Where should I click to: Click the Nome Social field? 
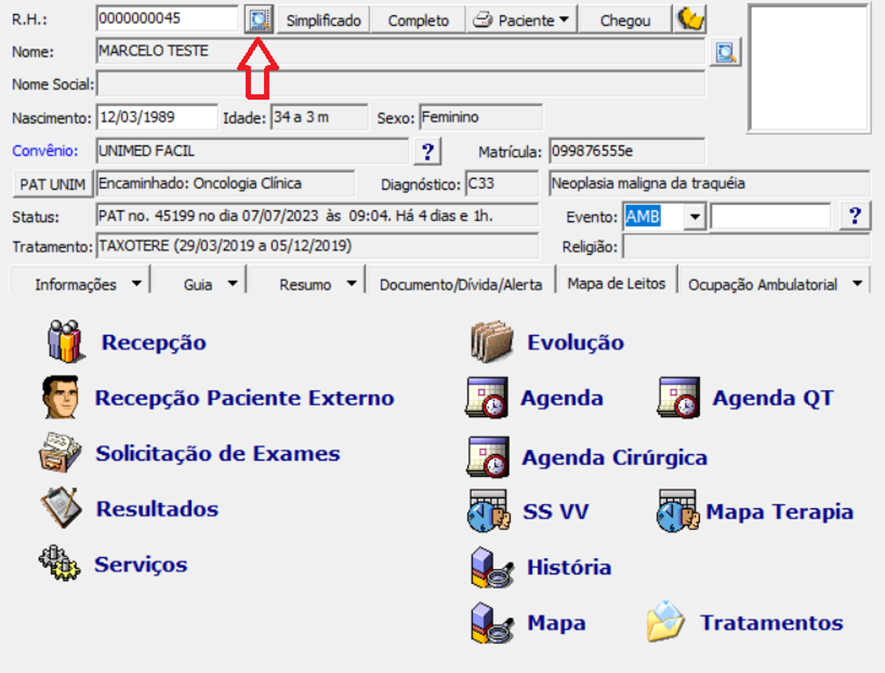[x=401, y=84]
